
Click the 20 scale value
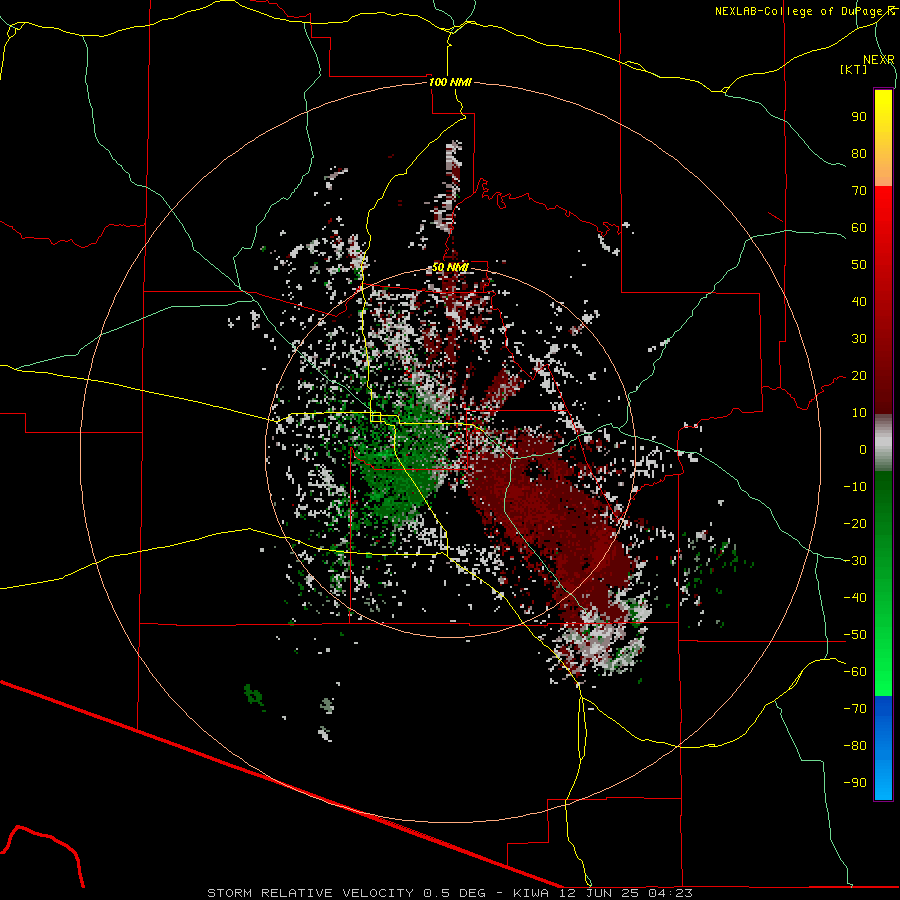point(859,375)
